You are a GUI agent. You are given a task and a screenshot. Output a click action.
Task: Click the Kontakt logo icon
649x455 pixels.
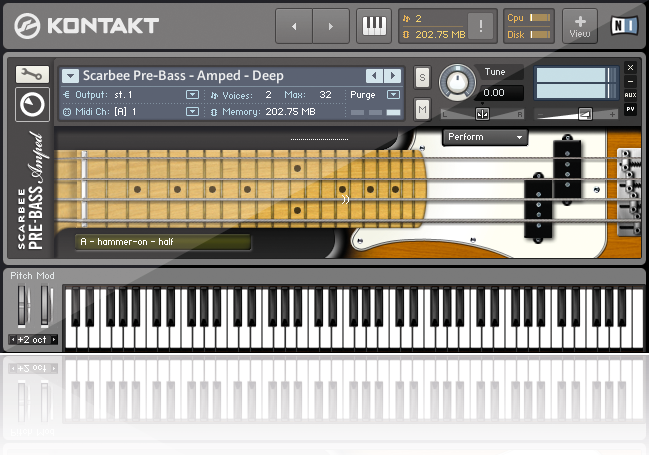click(x=27, y=26)
